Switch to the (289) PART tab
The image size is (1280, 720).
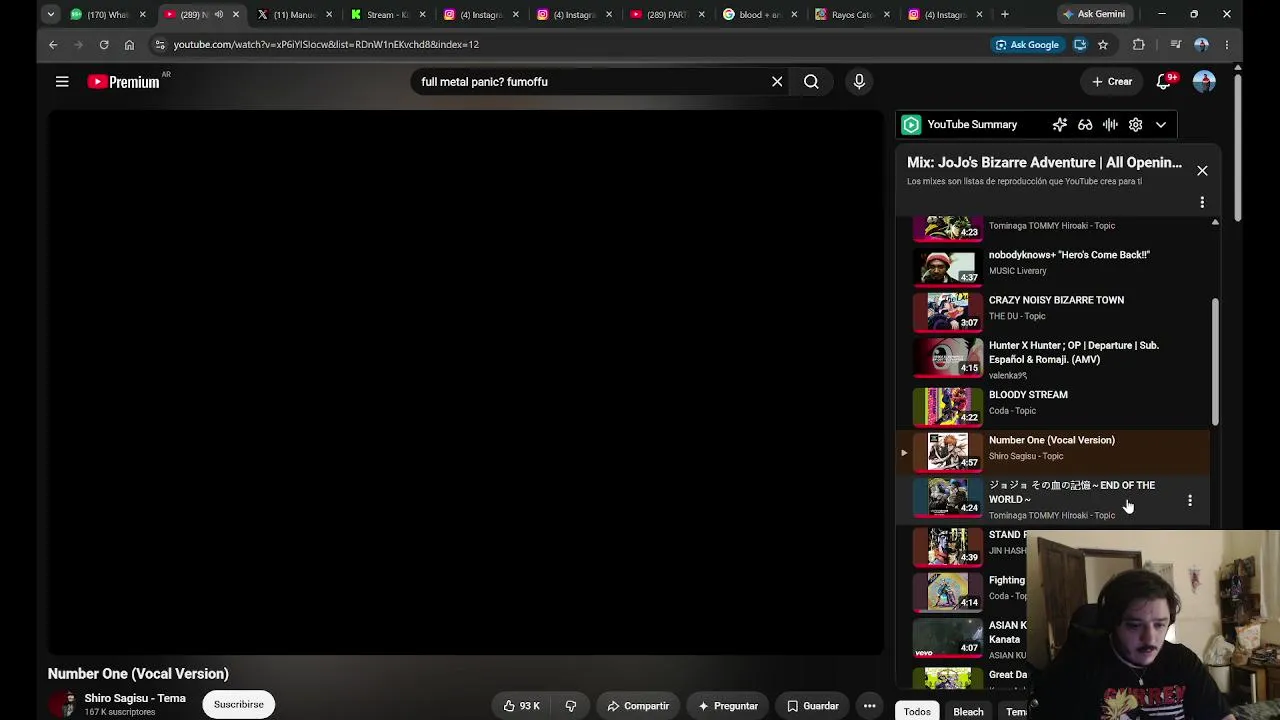[x=668, y=15]
